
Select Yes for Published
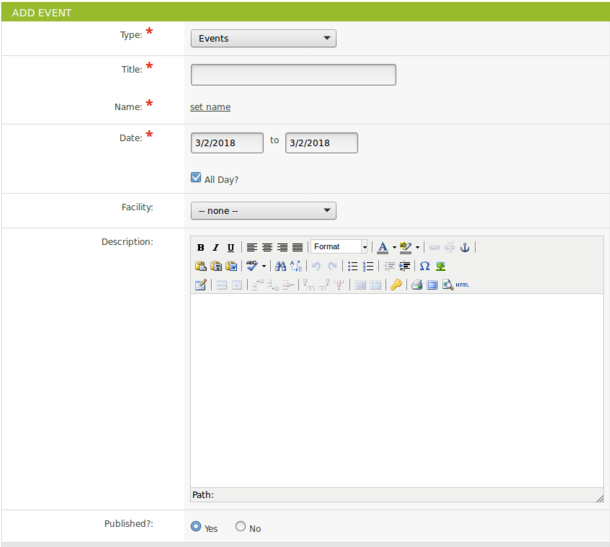196,526
